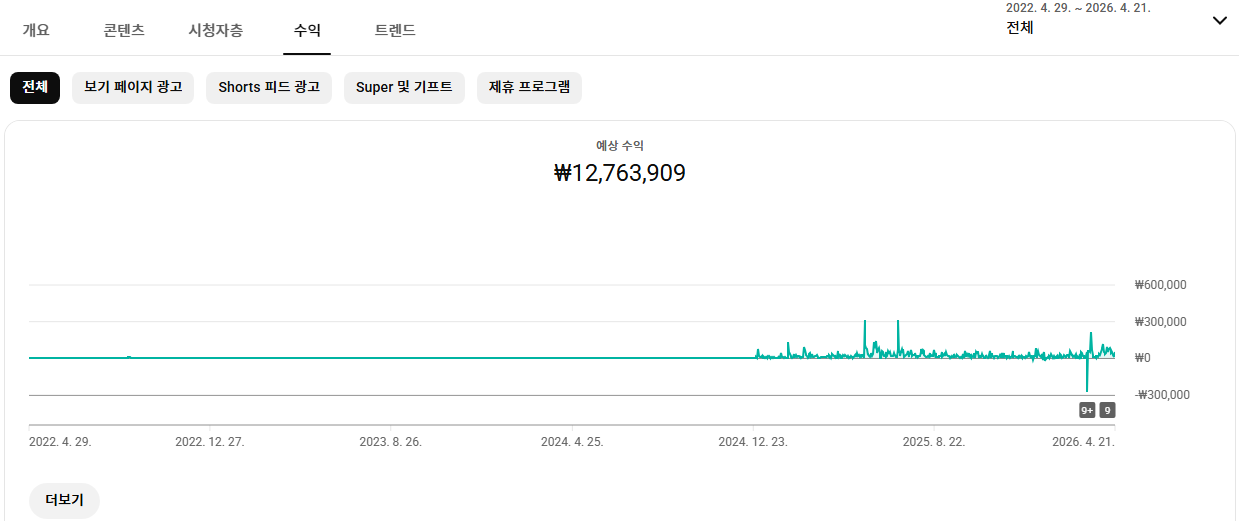Viewport: 1239px width, 521px height.
Task: Click the 9+ video marker badge
Action: (x=1087, y=410)
